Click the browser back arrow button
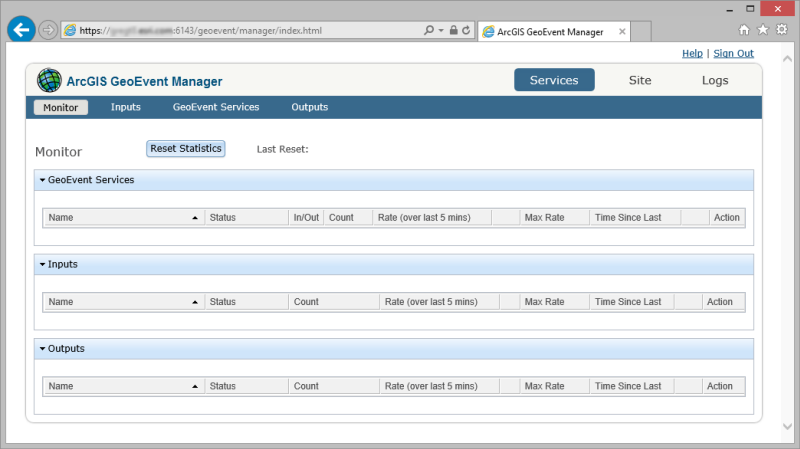The height and width of the screenshot is (449, 800). (x=21, y=30)
